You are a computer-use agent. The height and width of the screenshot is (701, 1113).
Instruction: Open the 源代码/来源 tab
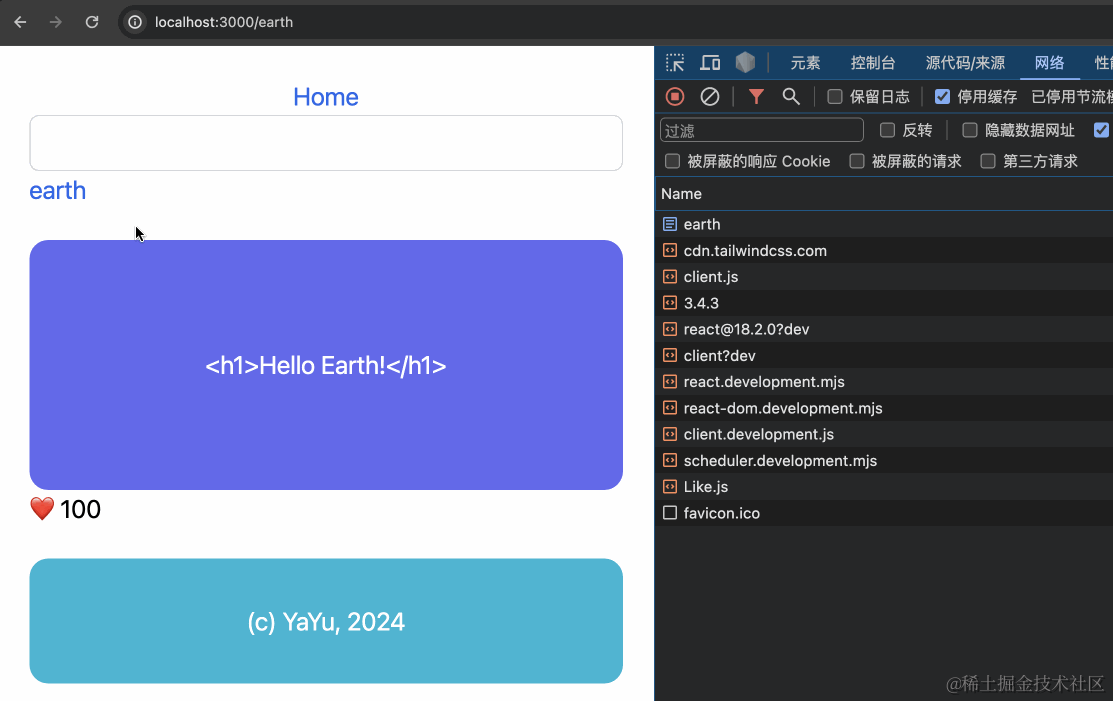pyautogui.click(x=965, y=63)
